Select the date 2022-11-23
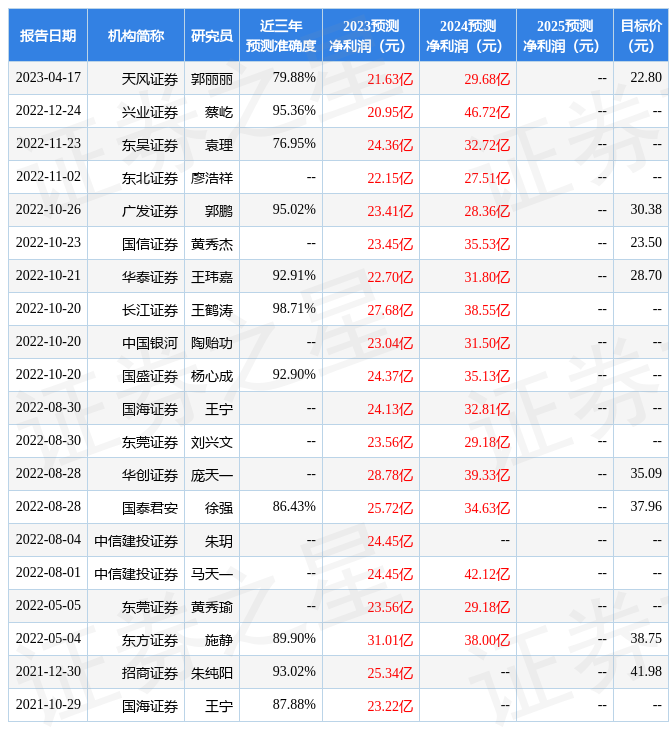Screen dimensions: 669x730 point(48,143)
